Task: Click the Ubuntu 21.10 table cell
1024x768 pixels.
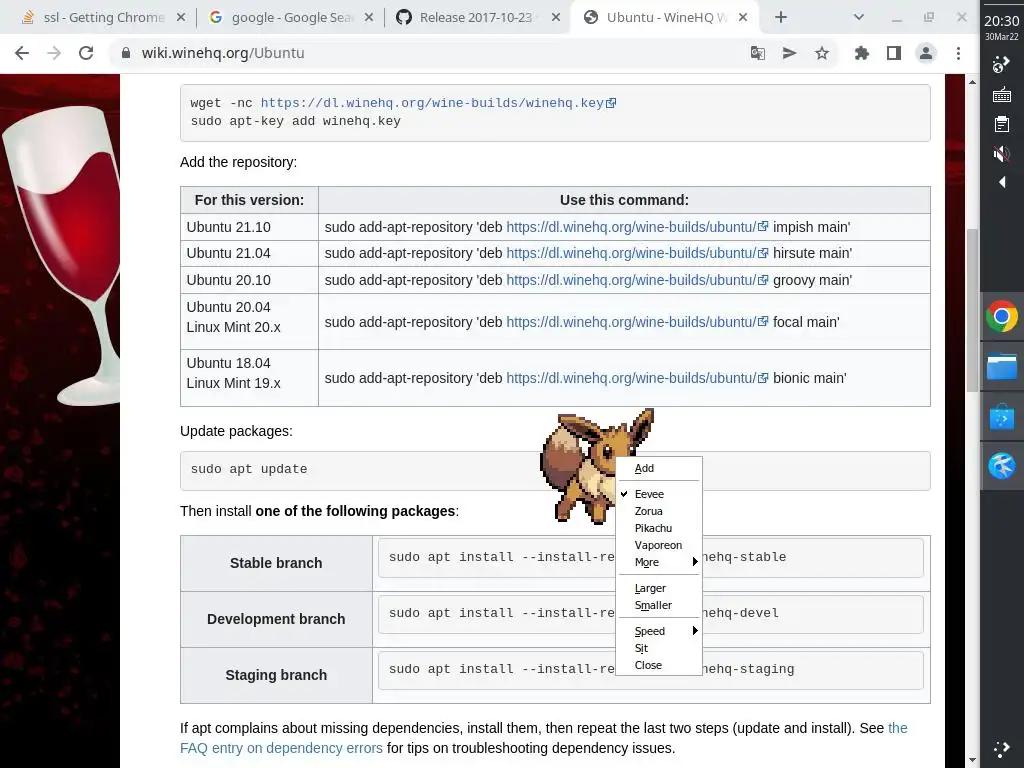Action: pos(249,227)
